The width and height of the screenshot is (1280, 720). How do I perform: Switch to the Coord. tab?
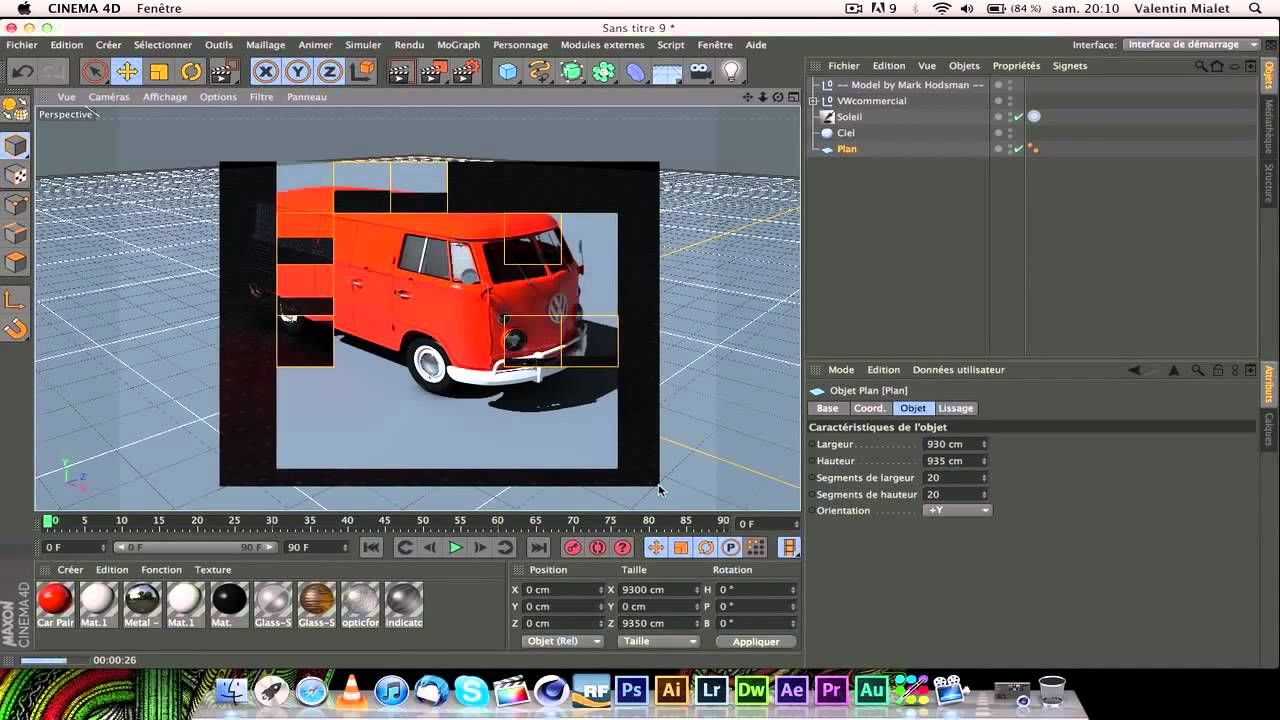[x=869, y=408]
